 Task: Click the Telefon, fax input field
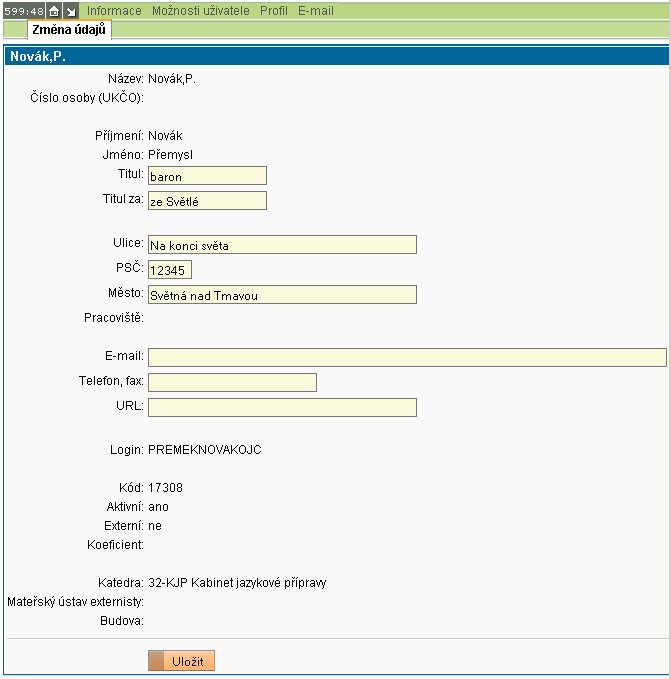tap(232, 382)
